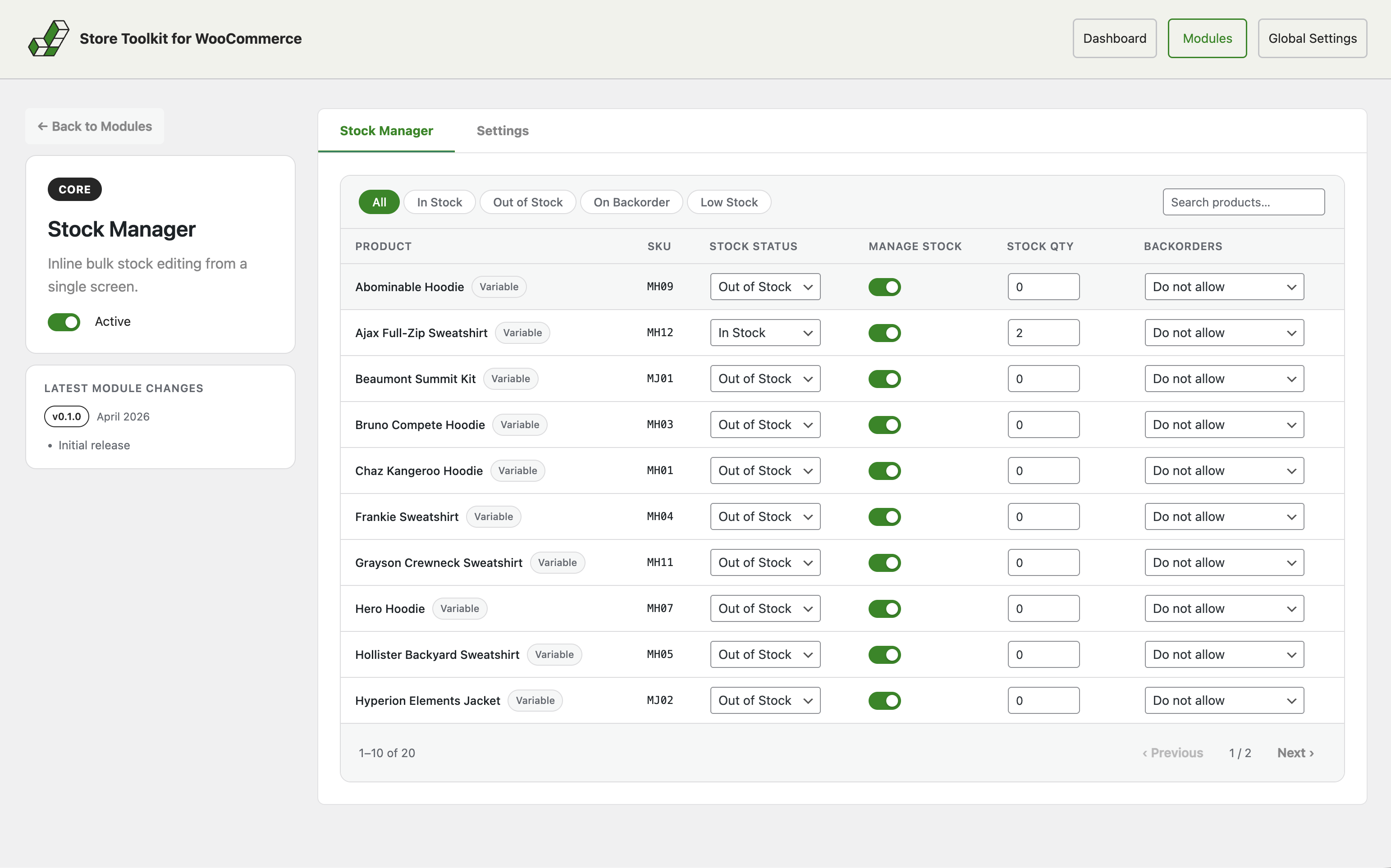1391x868 pixels.
Task: Click the Back to Modules link
Action: [95, 126]
